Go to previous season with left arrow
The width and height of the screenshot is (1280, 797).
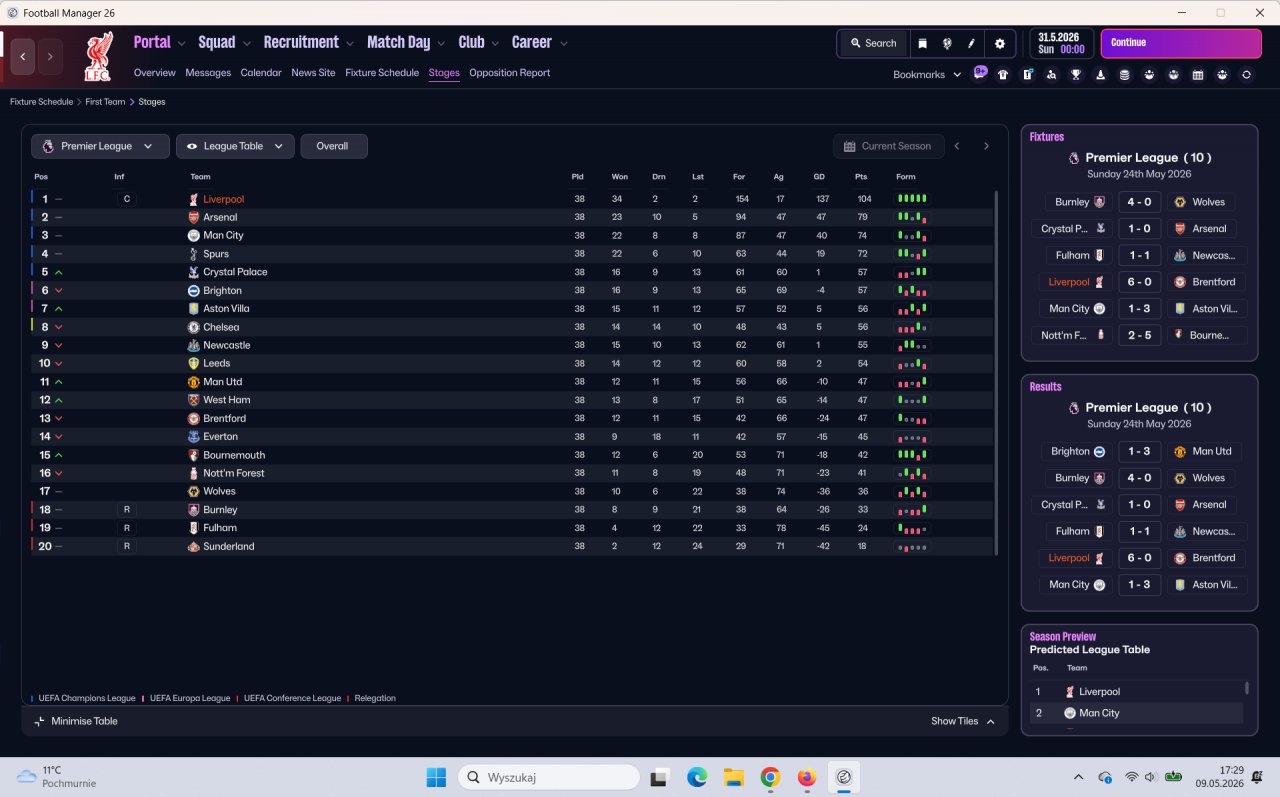click(x=957, y=146)
